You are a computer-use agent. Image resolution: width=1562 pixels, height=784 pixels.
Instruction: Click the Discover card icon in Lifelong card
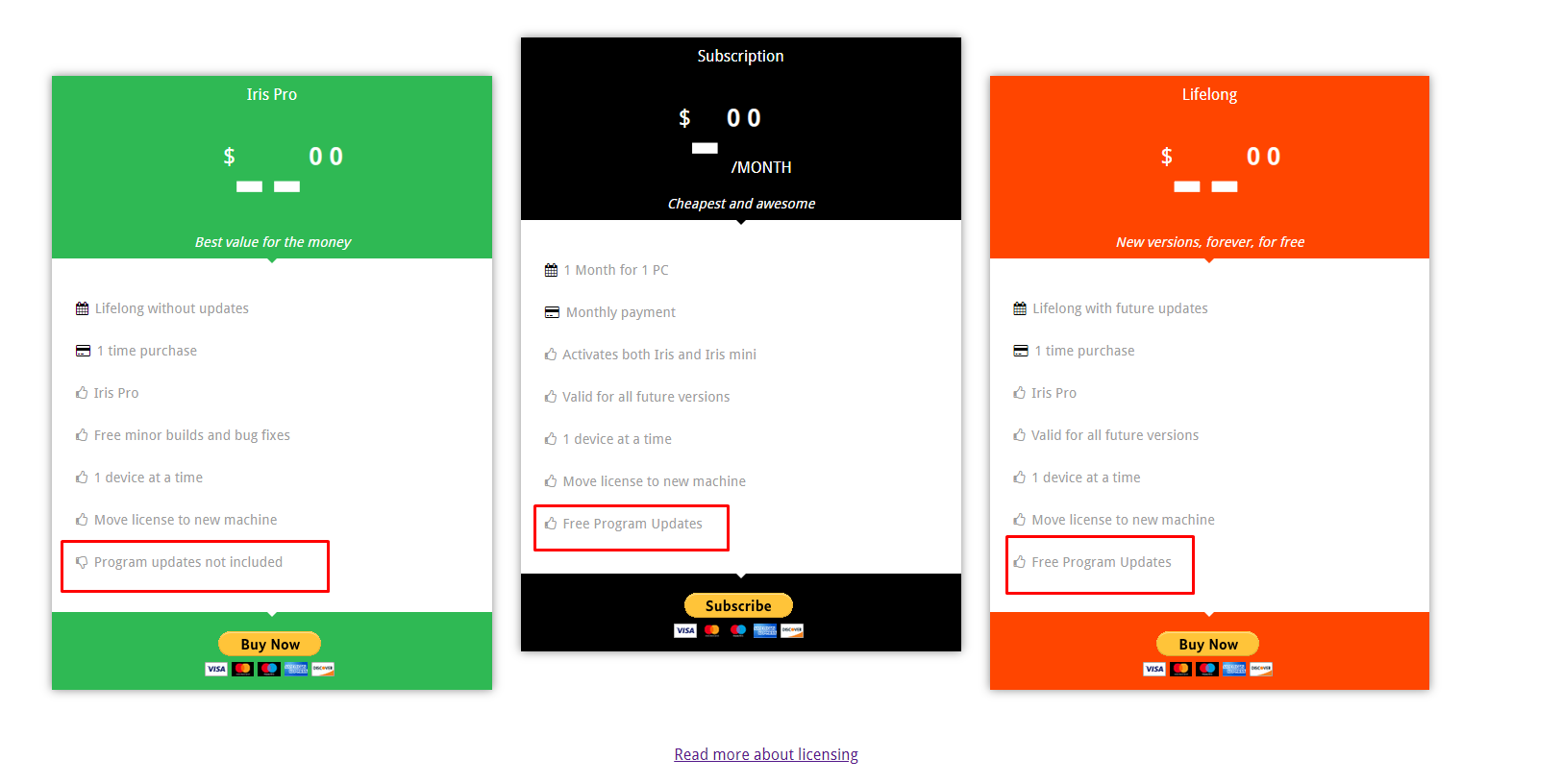(1261, 669)
